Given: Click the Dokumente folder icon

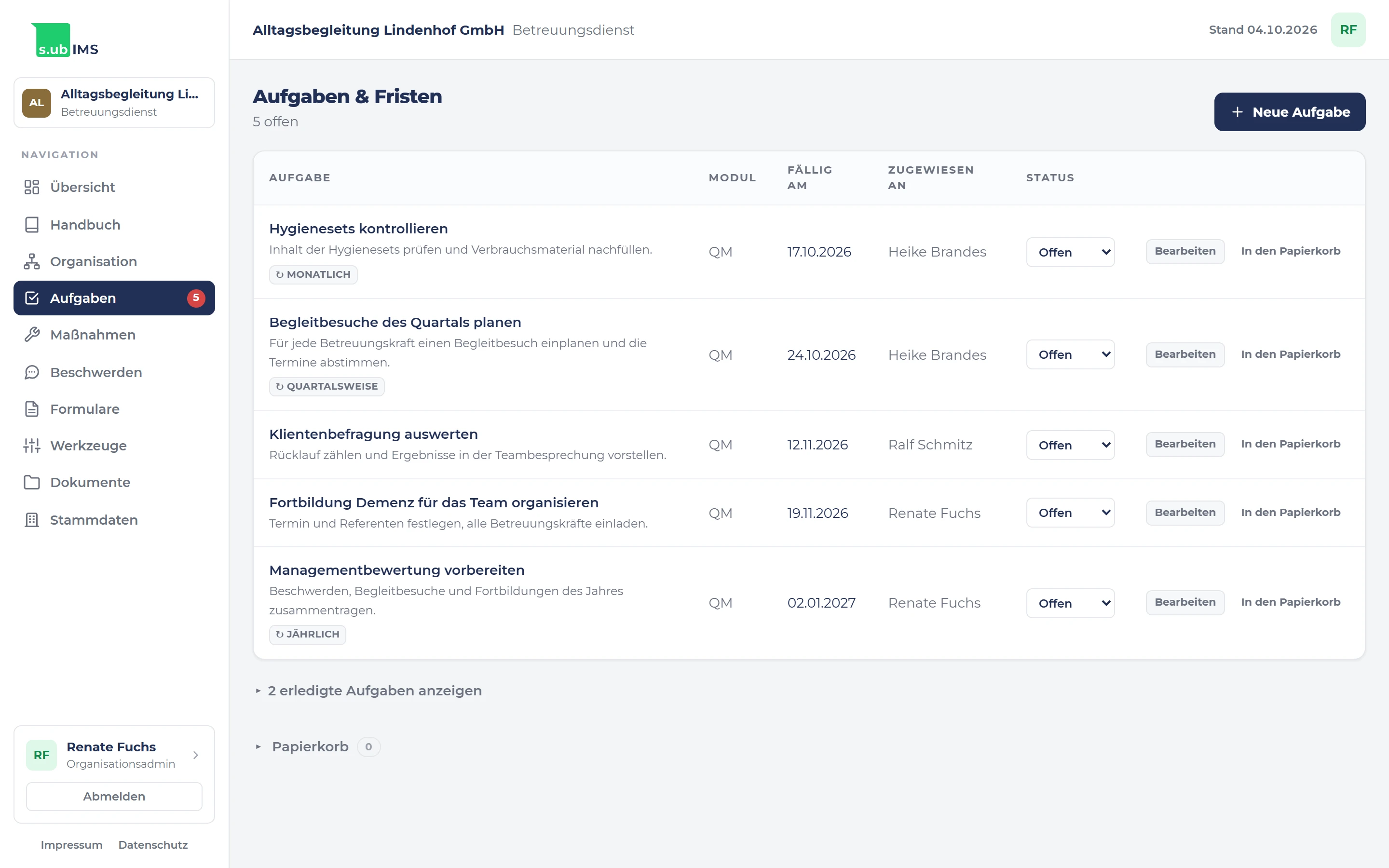Looking at the screenshot, I should coord(31,482).
